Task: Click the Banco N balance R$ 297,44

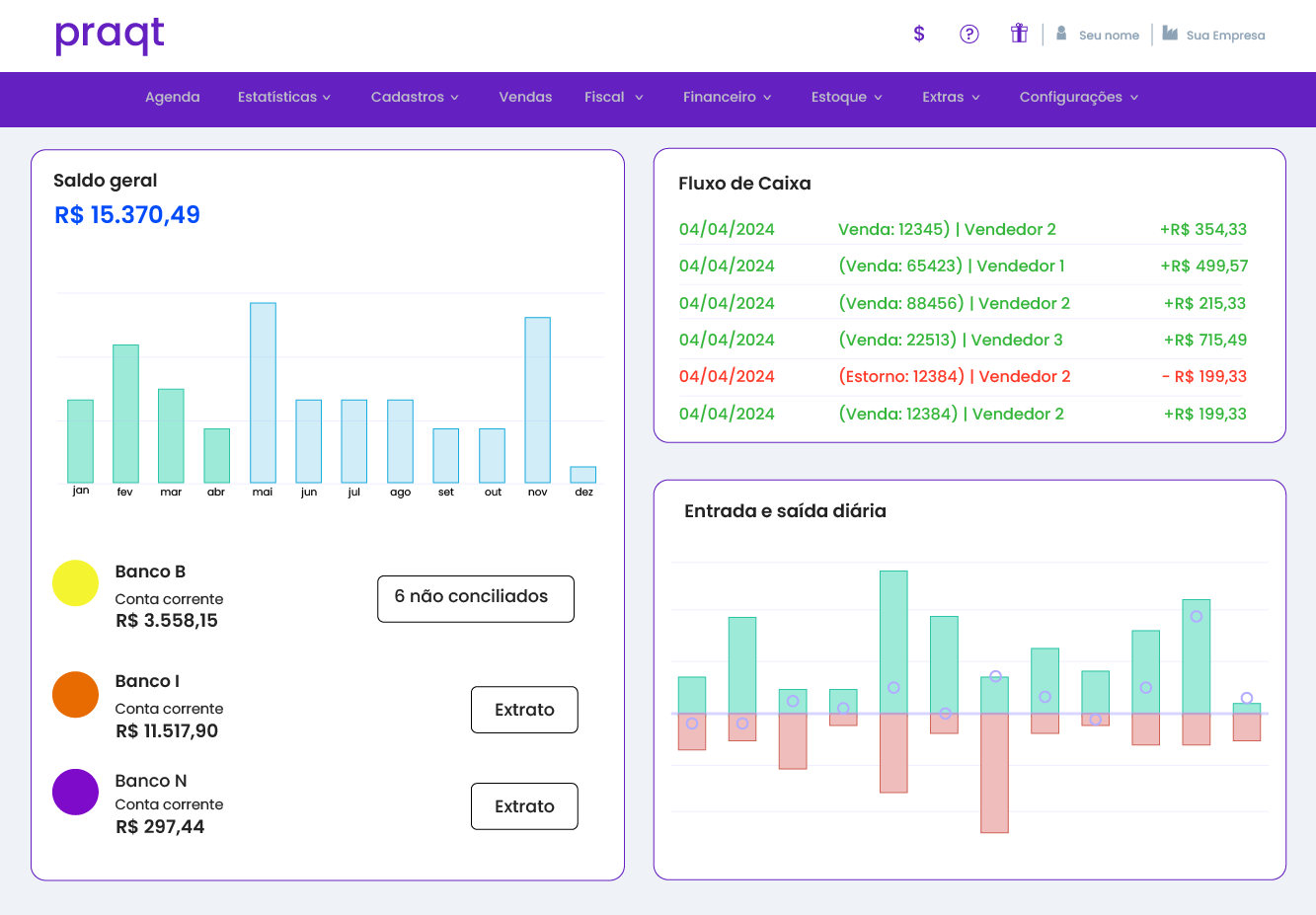Action: (160, 827)
